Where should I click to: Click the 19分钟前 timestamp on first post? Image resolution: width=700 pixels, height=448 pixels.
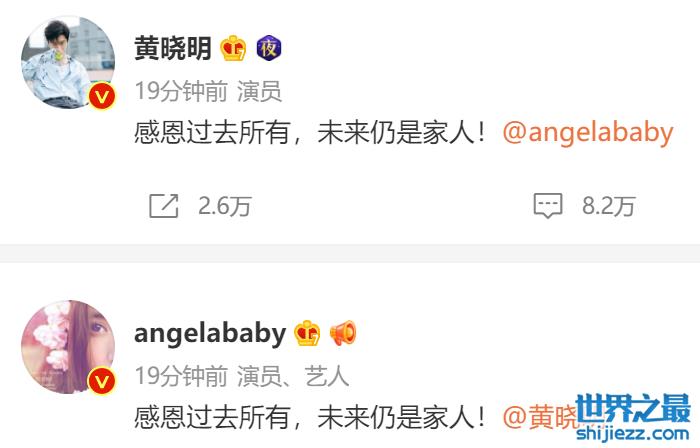tap(181, 91)
